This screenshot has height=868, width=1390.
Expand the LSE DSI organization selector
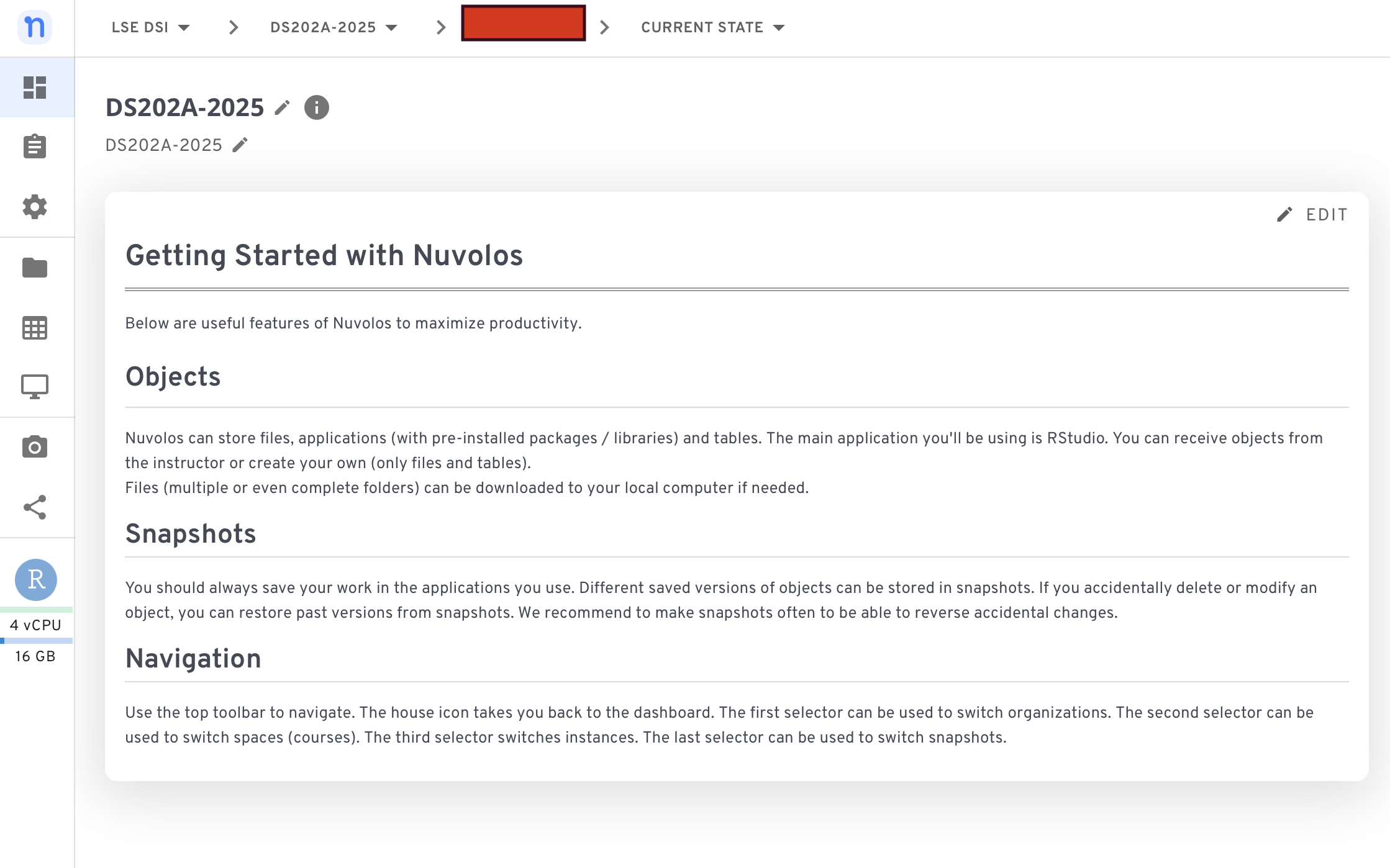click(151, 27)
